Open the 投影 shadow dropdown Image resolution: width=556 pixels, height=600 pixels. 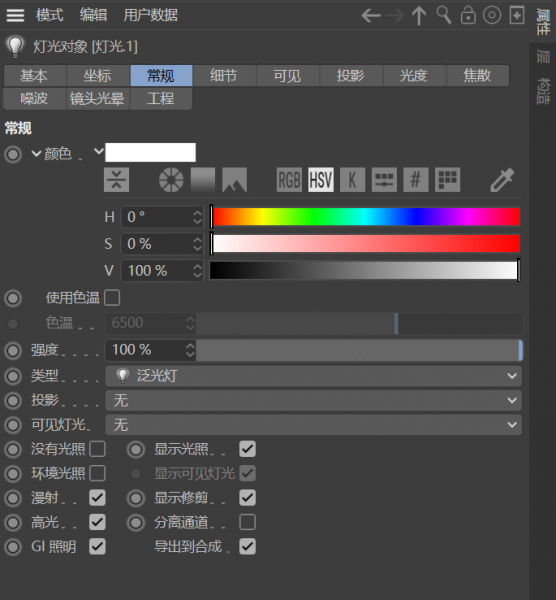coord(313,401)
